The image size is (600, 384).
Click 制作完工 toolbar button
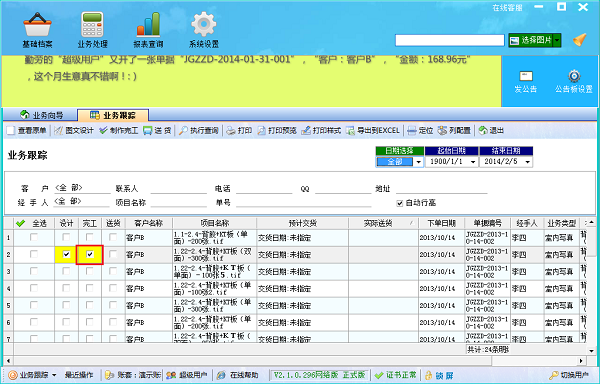pyautogui.click(x=119, y=130)
